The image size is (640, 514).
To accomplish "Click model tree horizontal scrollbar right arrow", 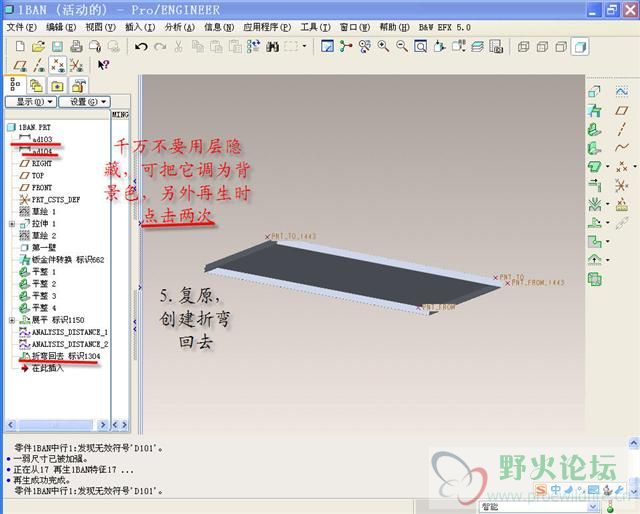I will tap(103, 425).
